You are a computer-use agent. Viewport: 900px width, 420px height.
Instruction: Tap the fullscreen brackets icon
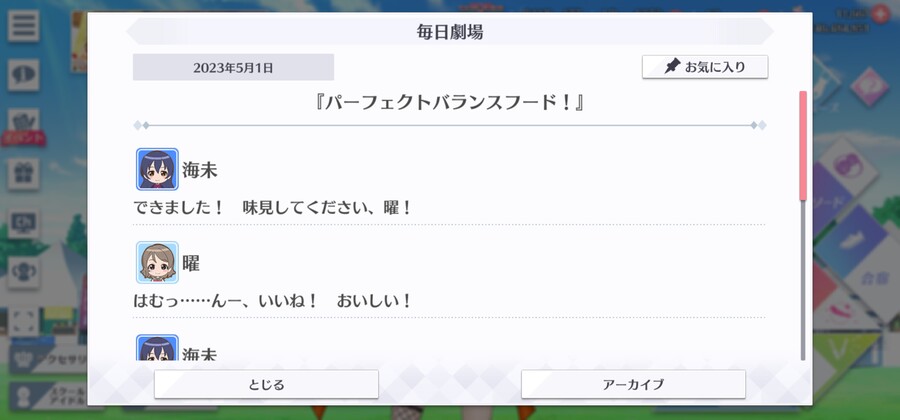pos(24,322)
